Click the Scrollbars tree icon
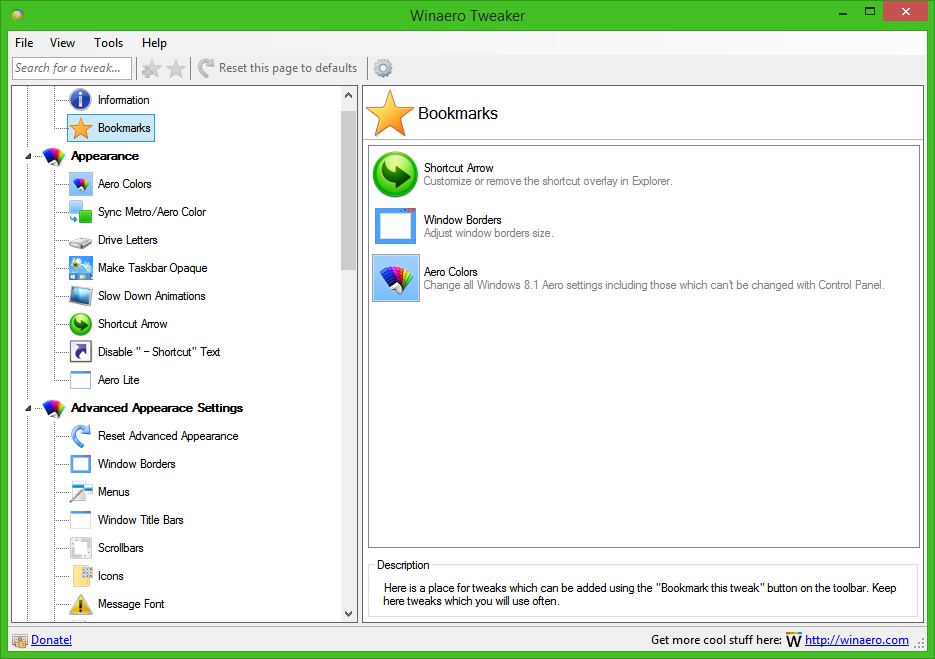Viewport: 935px width, 659px height. tap(81, 548)
